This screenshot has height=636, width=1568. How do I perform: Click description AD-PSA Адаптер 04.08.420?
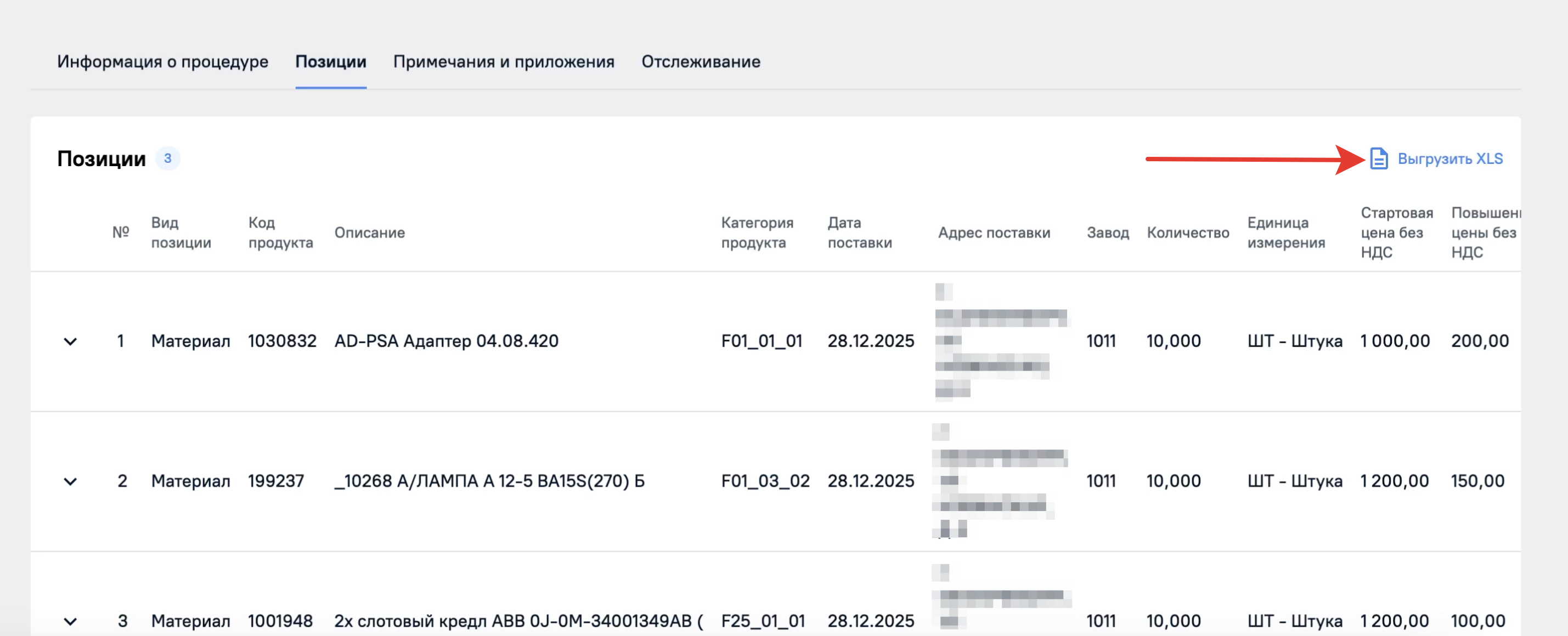click(446, 340)
